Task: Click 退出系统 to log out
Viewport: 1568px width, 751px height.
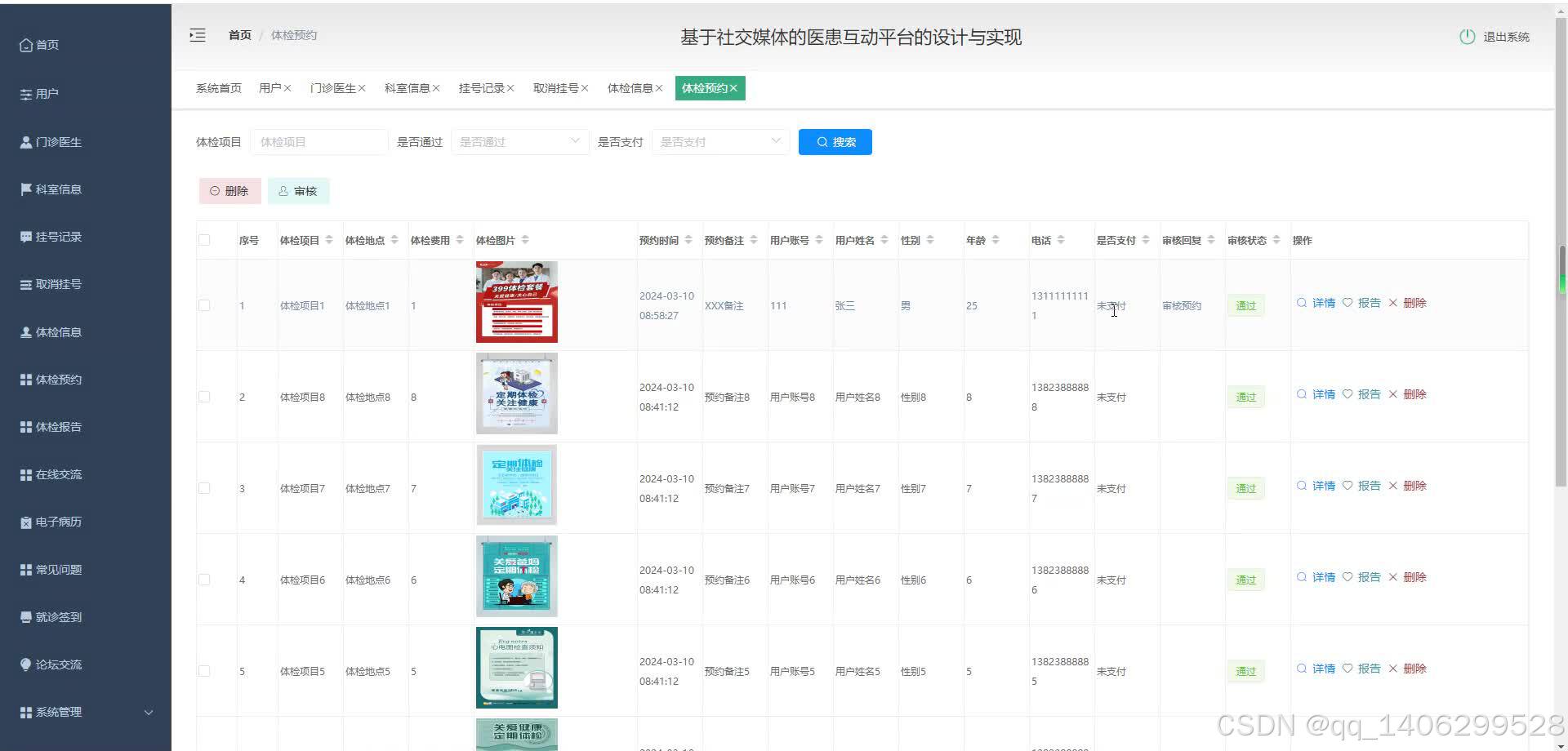Action: pos(1506,37)
